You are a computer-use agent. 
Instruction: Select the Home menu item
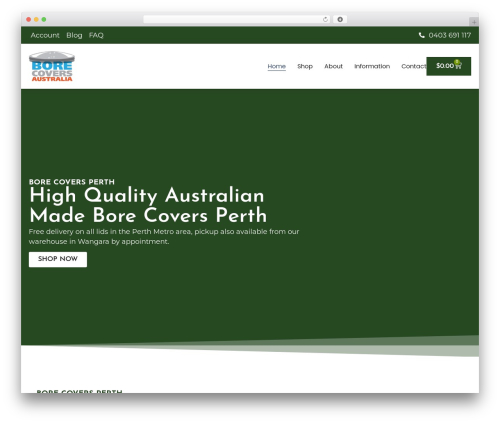[x=276, y=66]
